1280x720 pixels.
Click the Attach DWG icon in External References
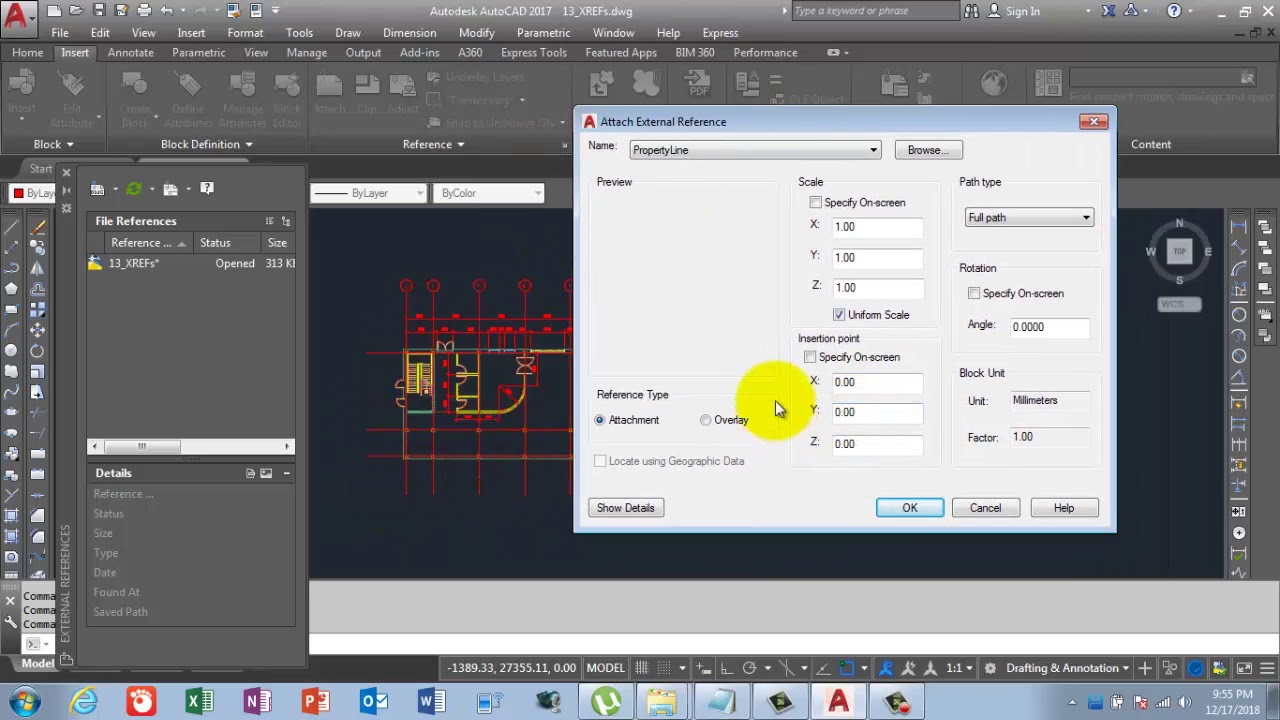click(x=98, y=189)
